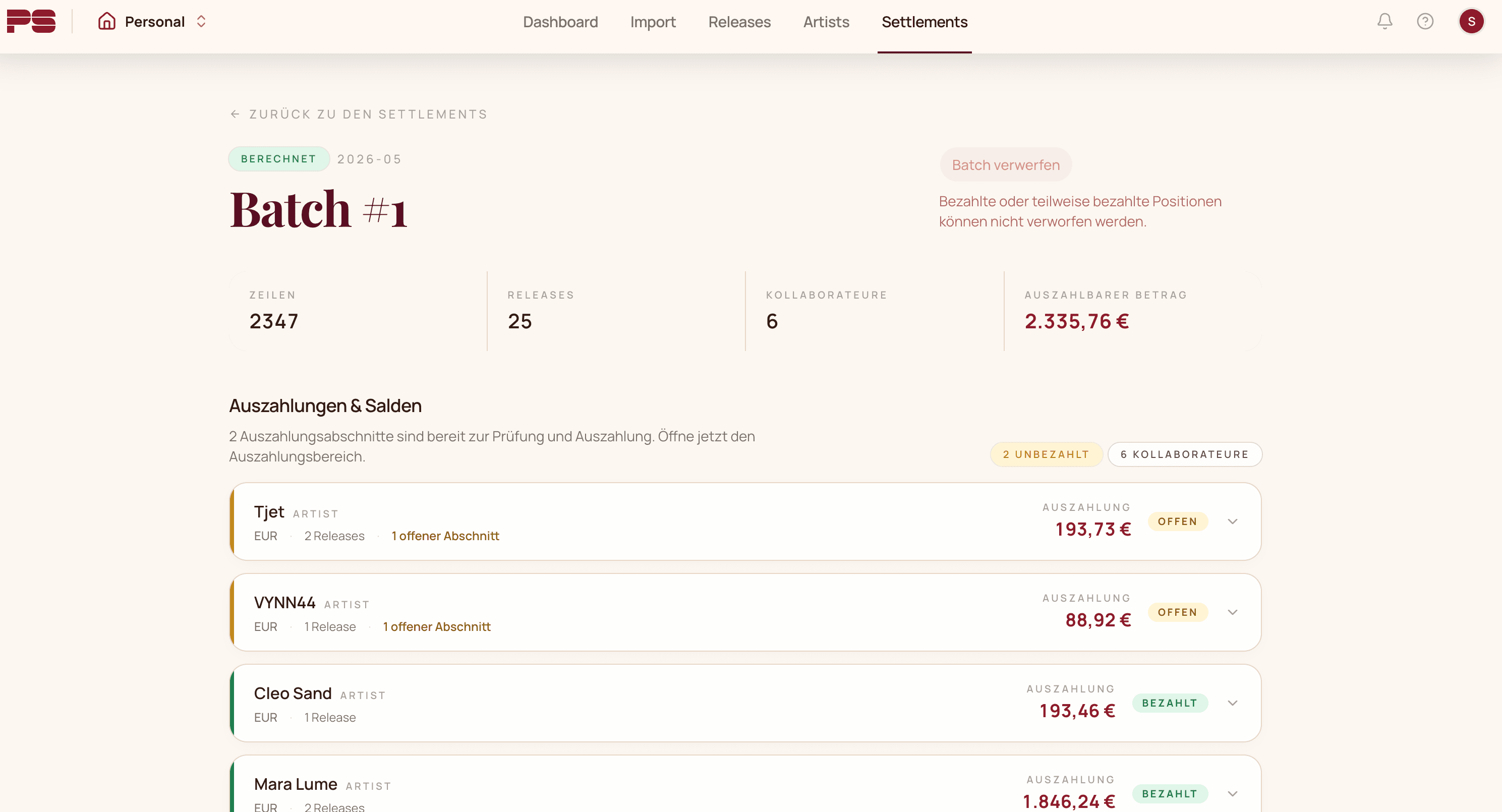This screenshot has width=1502, height=812.
Task: Open the Import tab
Action: pos(653,22)
